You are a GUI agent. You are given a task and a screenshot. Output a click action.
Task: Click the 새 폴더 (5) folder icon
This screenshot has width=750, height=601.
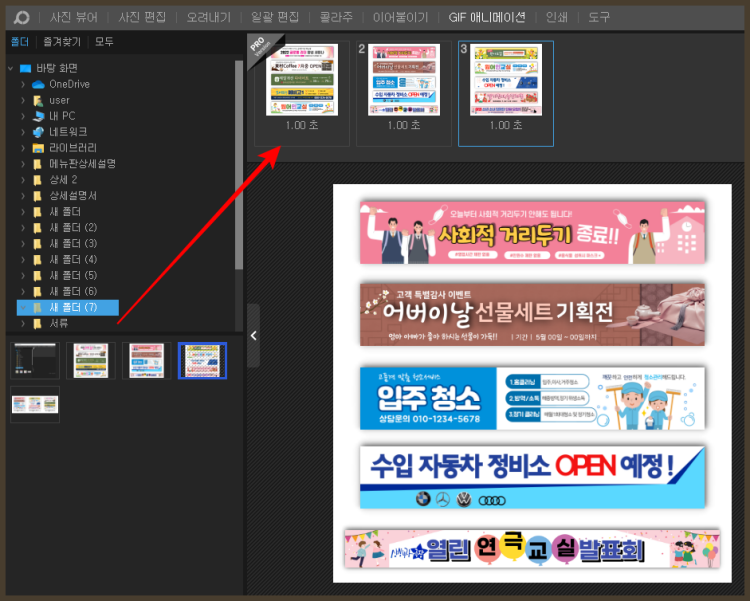tap(38, 276)
